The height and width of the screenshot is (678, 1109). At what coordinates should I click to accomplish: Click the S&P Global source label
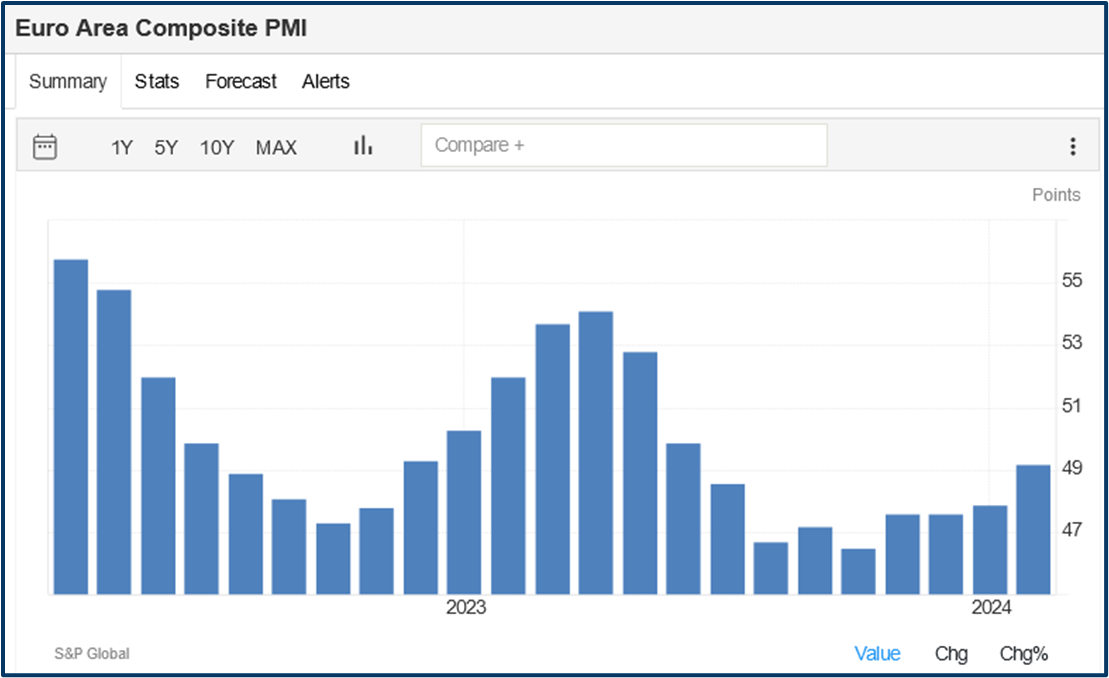[92, 654]
